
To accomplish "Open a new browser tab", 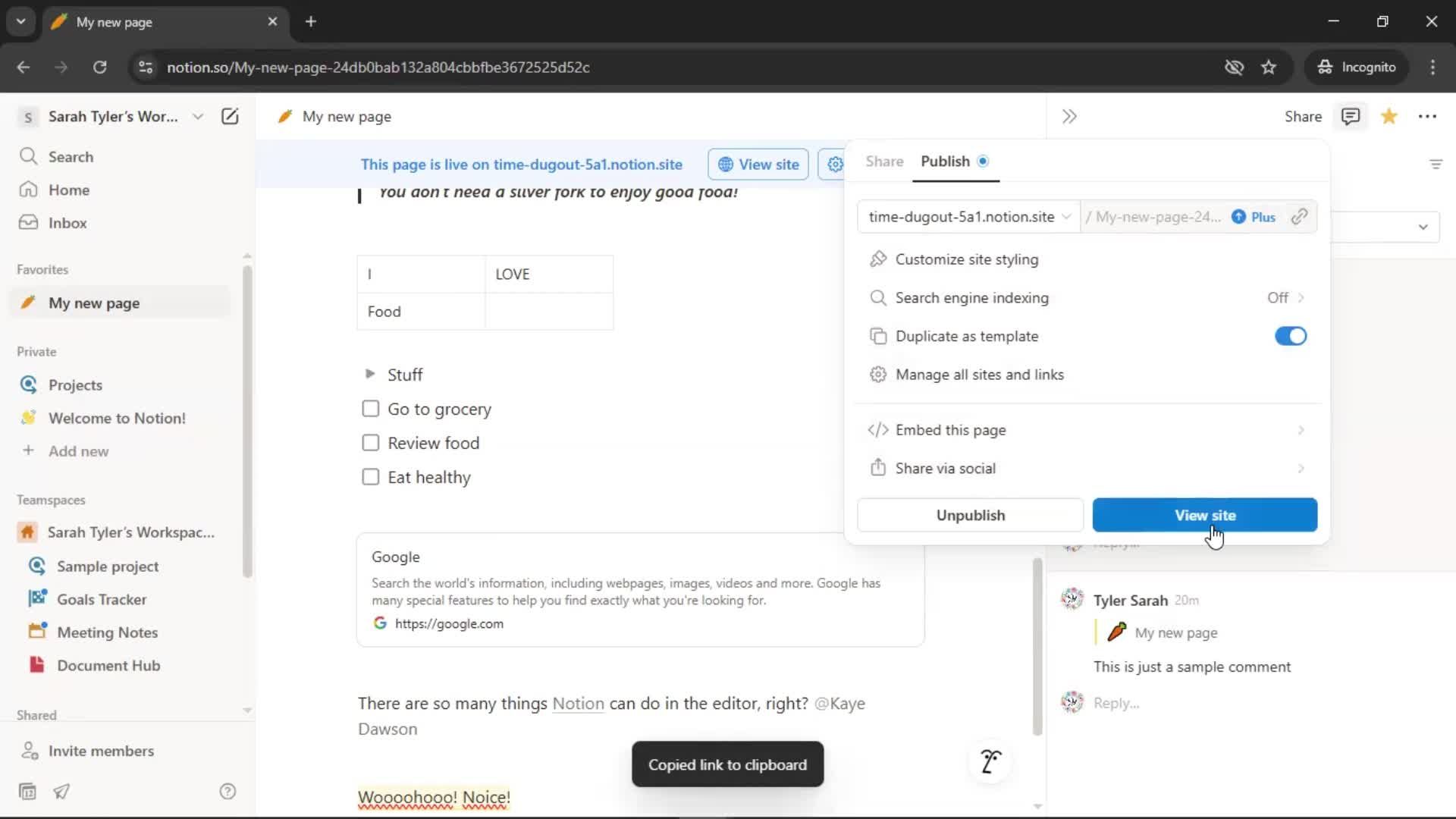I will tap(311, 21).
